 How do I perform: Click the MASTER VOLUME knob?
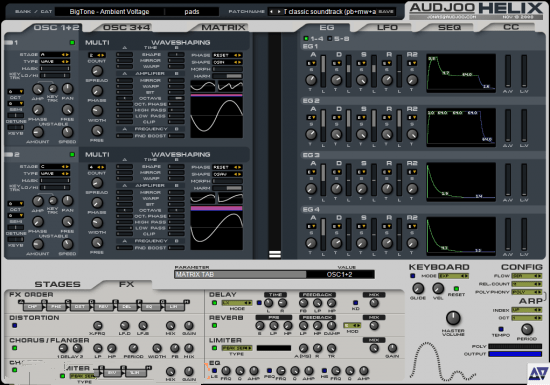pyautogui.click(x=453, y=318)
